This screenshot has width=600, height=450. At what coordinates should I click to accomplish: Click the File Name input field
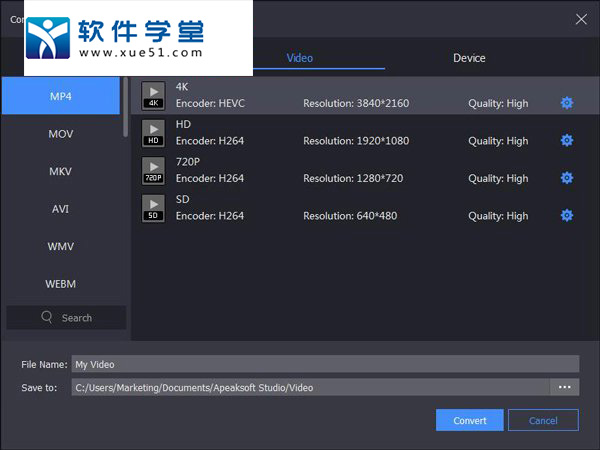click(325, 365)
